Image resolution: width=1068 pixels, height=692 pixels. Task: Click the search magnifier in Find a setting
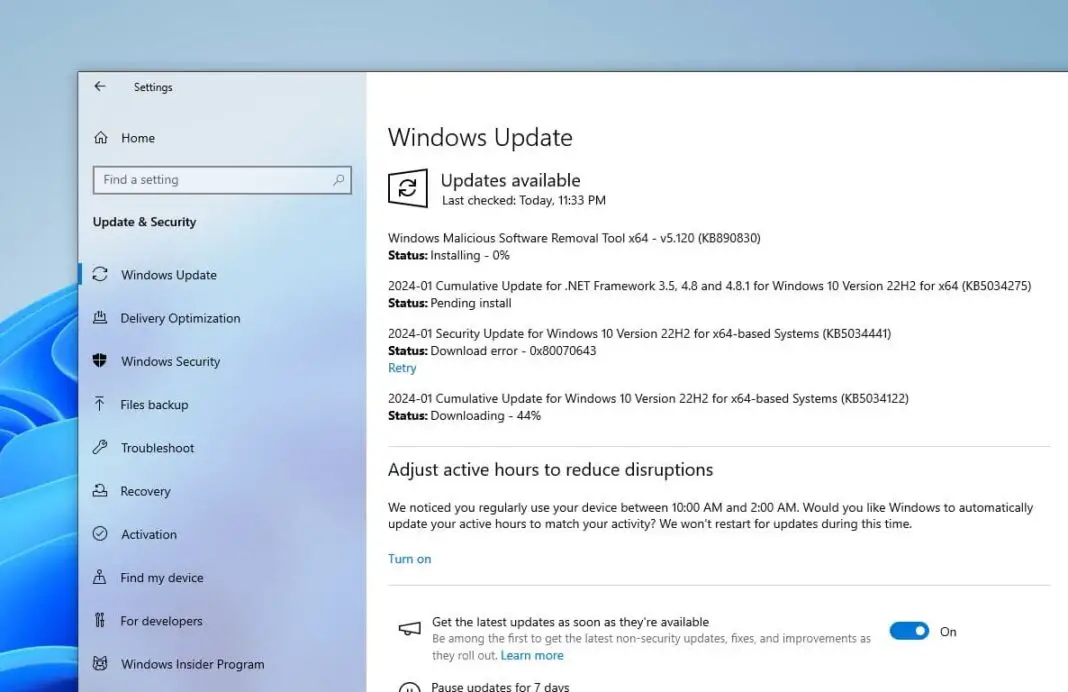click(x=339, y=180)
